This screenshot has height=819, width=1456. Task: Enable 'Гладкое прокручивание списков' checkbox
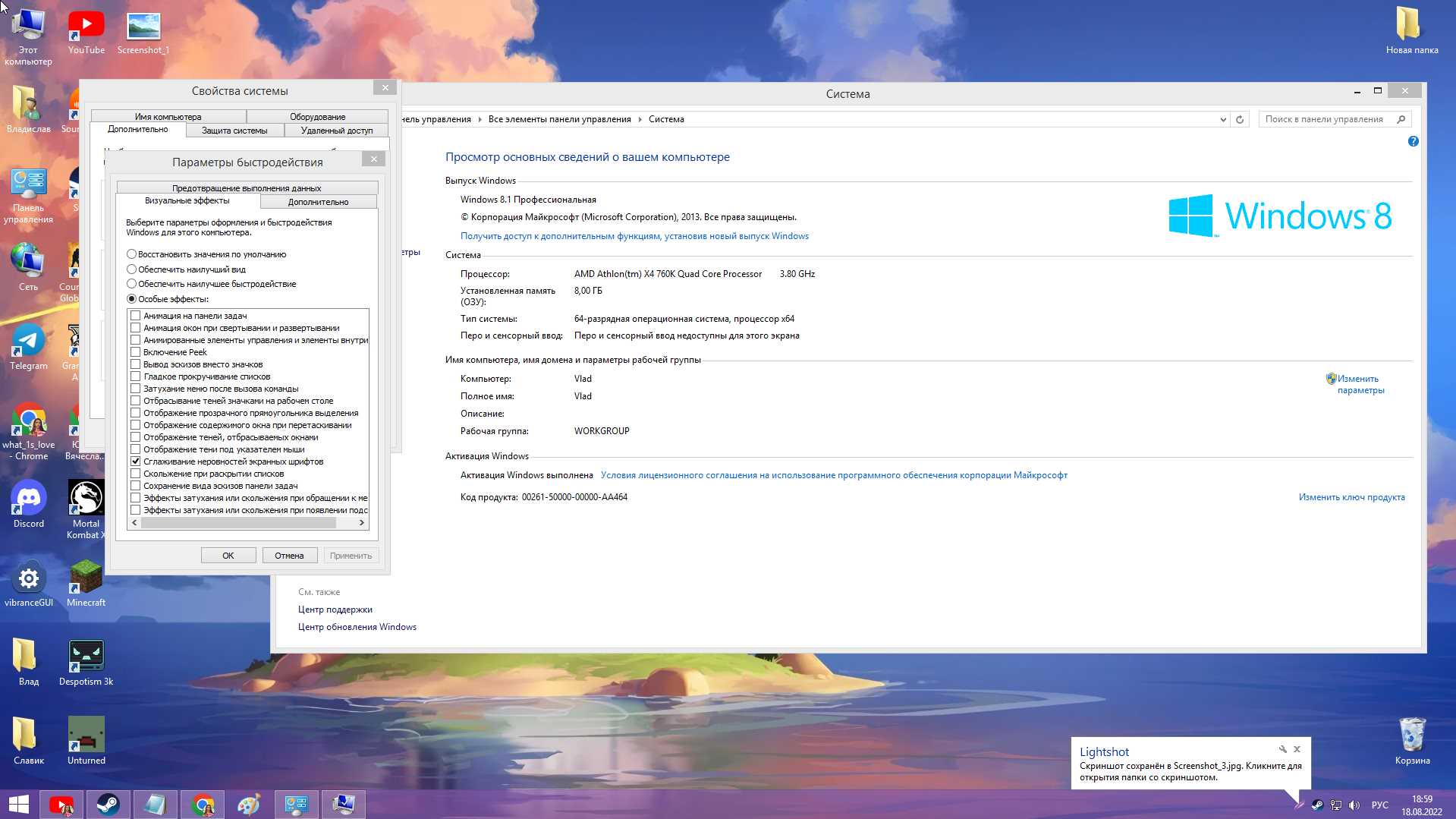click(136, 376)
